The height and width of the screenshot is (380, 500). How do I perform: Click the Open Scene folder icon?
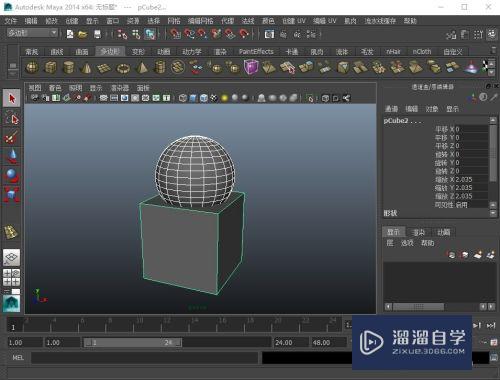click(82, 34)
